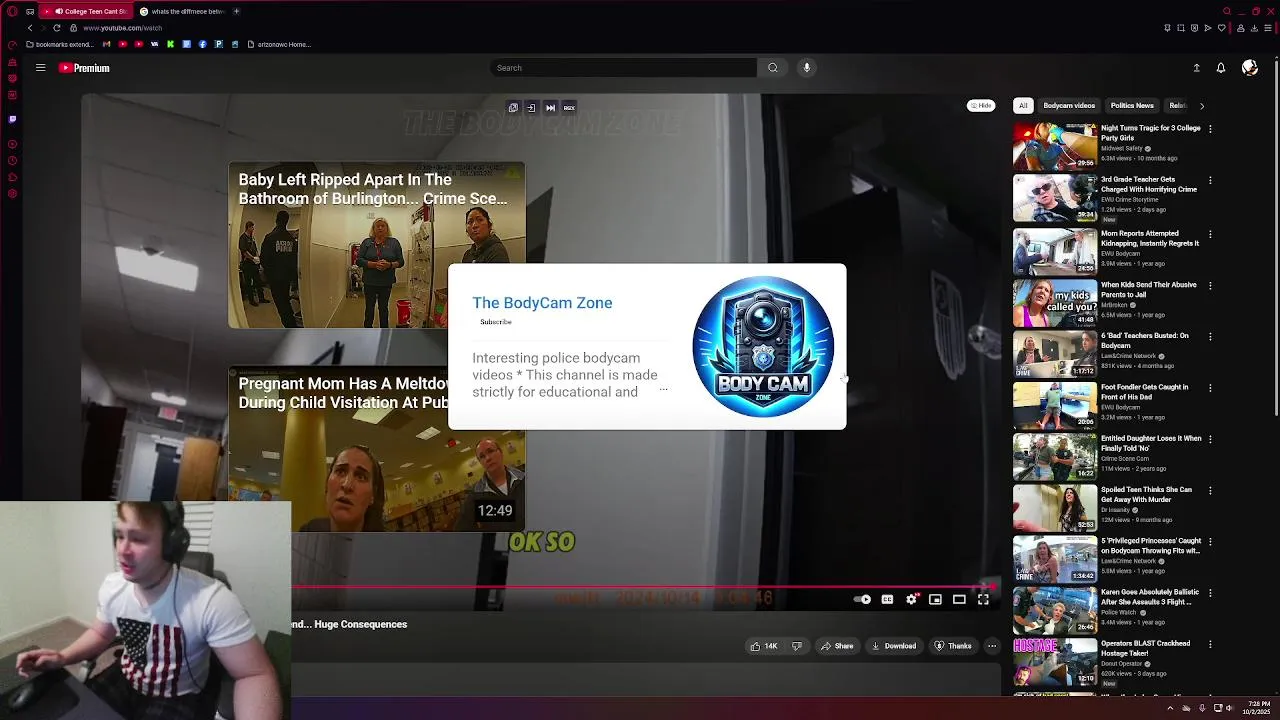Screen dimensions: 1280x720
Task: Switch to theater mode
Action: point(959,600)
